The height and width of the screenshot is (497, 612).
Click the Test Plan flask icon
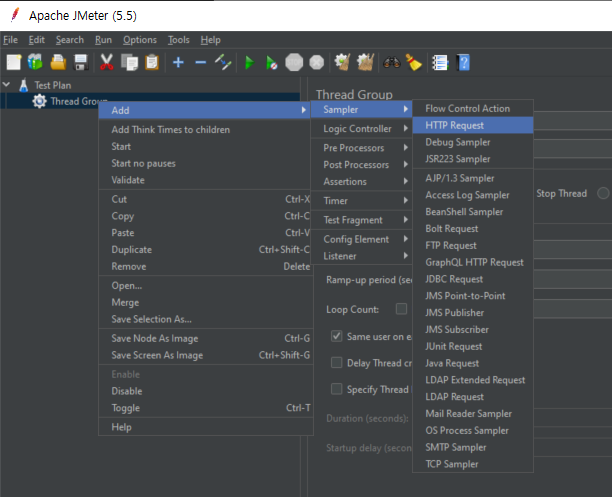point(24,85)
